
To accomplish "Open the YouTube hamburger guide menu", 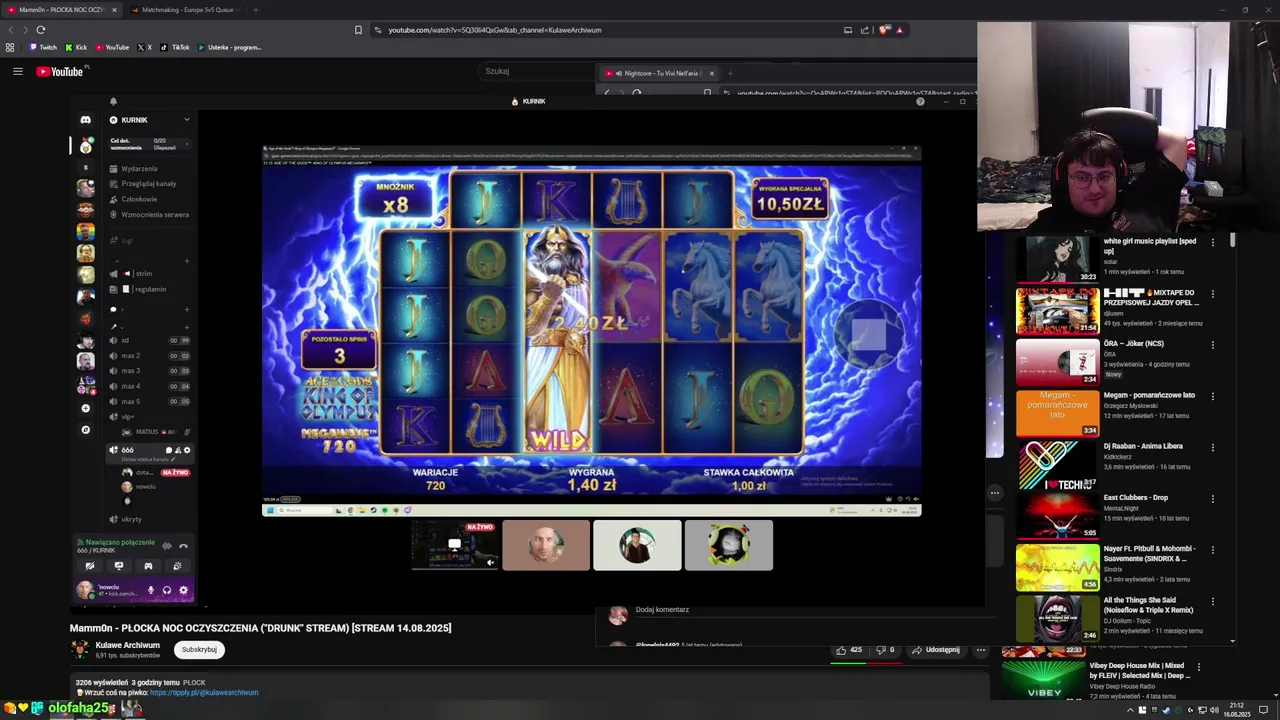I will click(x=17, y=71).
